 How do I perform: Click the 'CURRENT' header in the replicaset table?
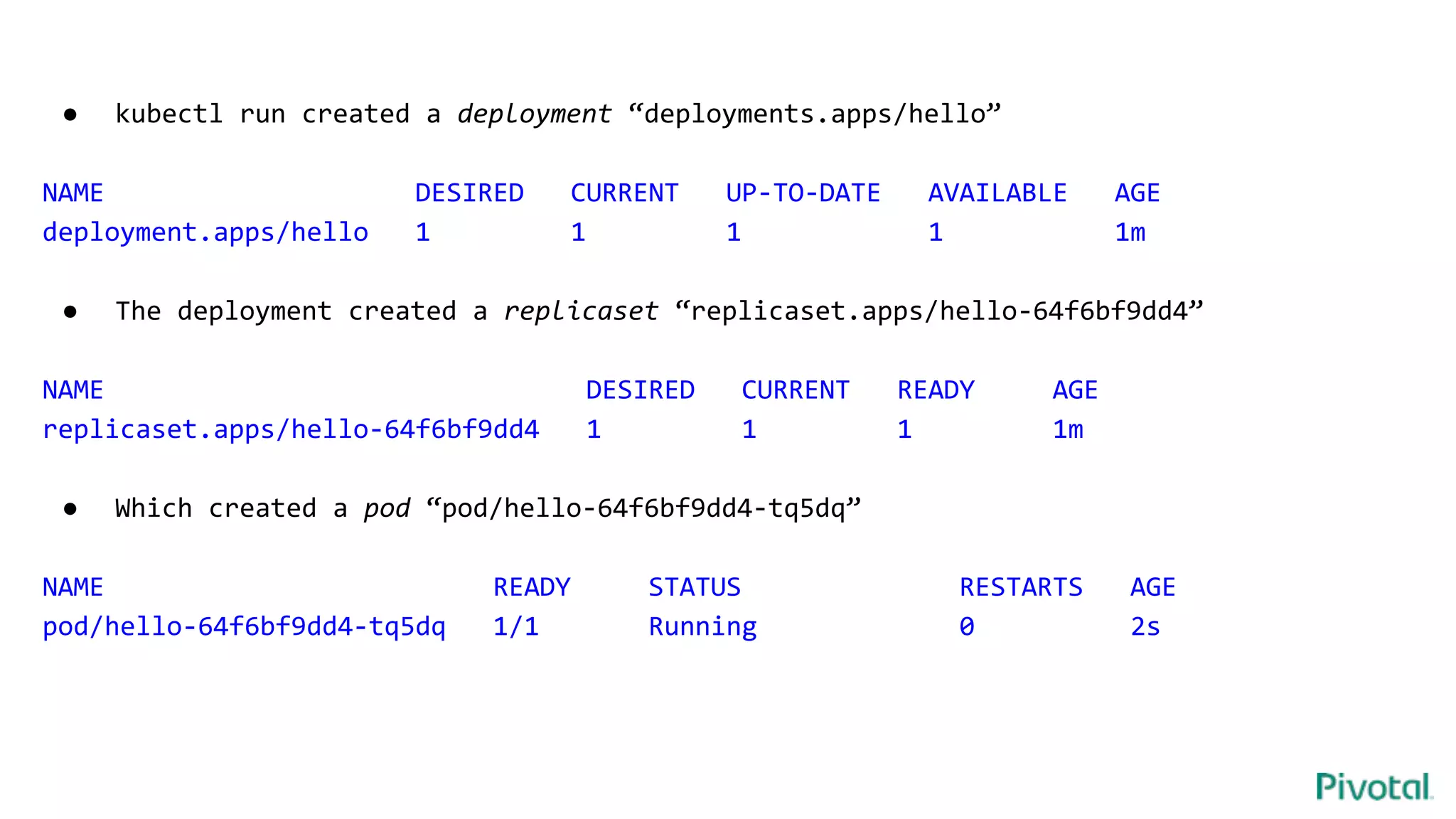click(x=796, y=390)
